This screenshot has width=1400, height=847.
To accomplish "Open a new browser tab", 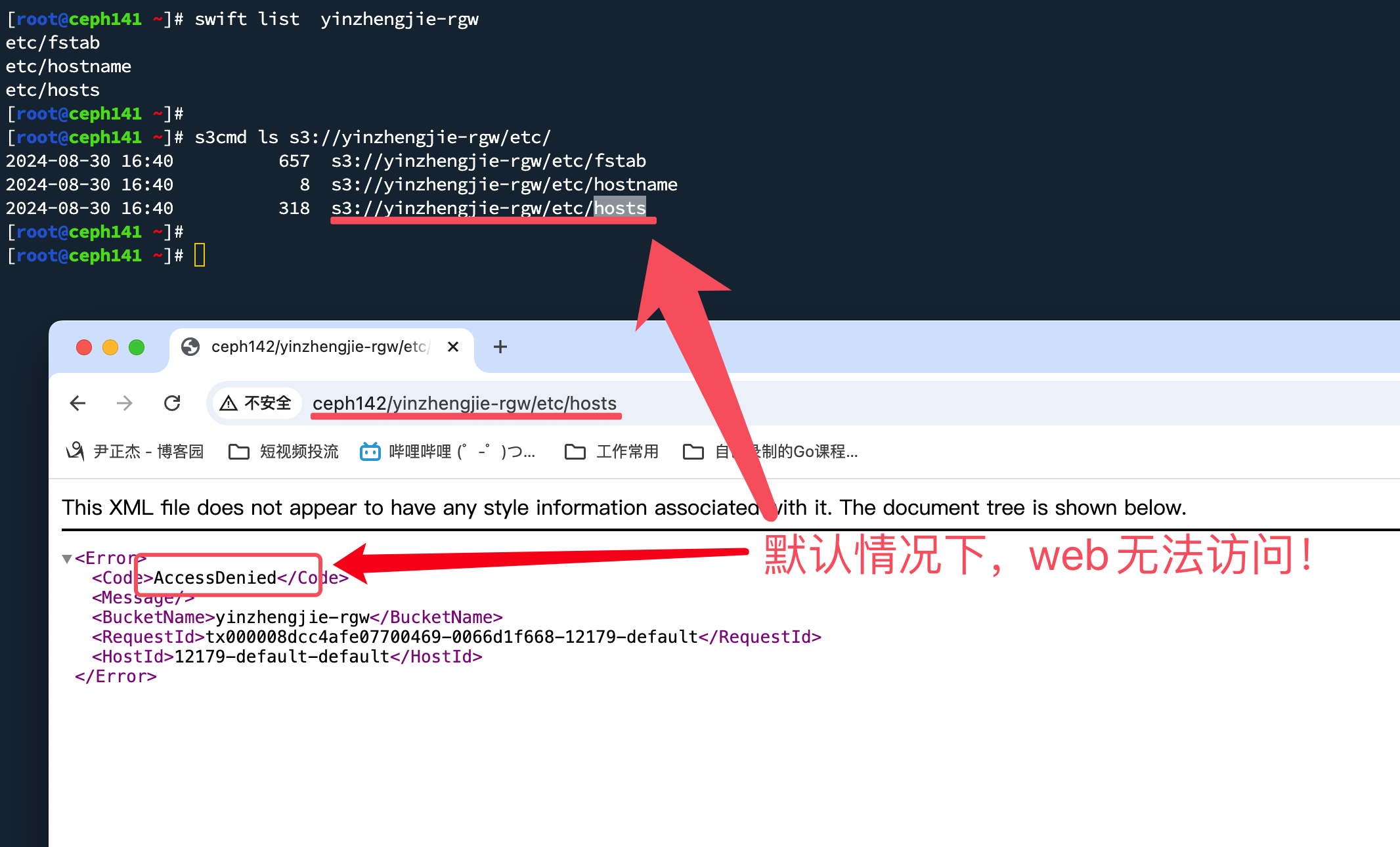I will pyautogui.click(x=500, y=347).
